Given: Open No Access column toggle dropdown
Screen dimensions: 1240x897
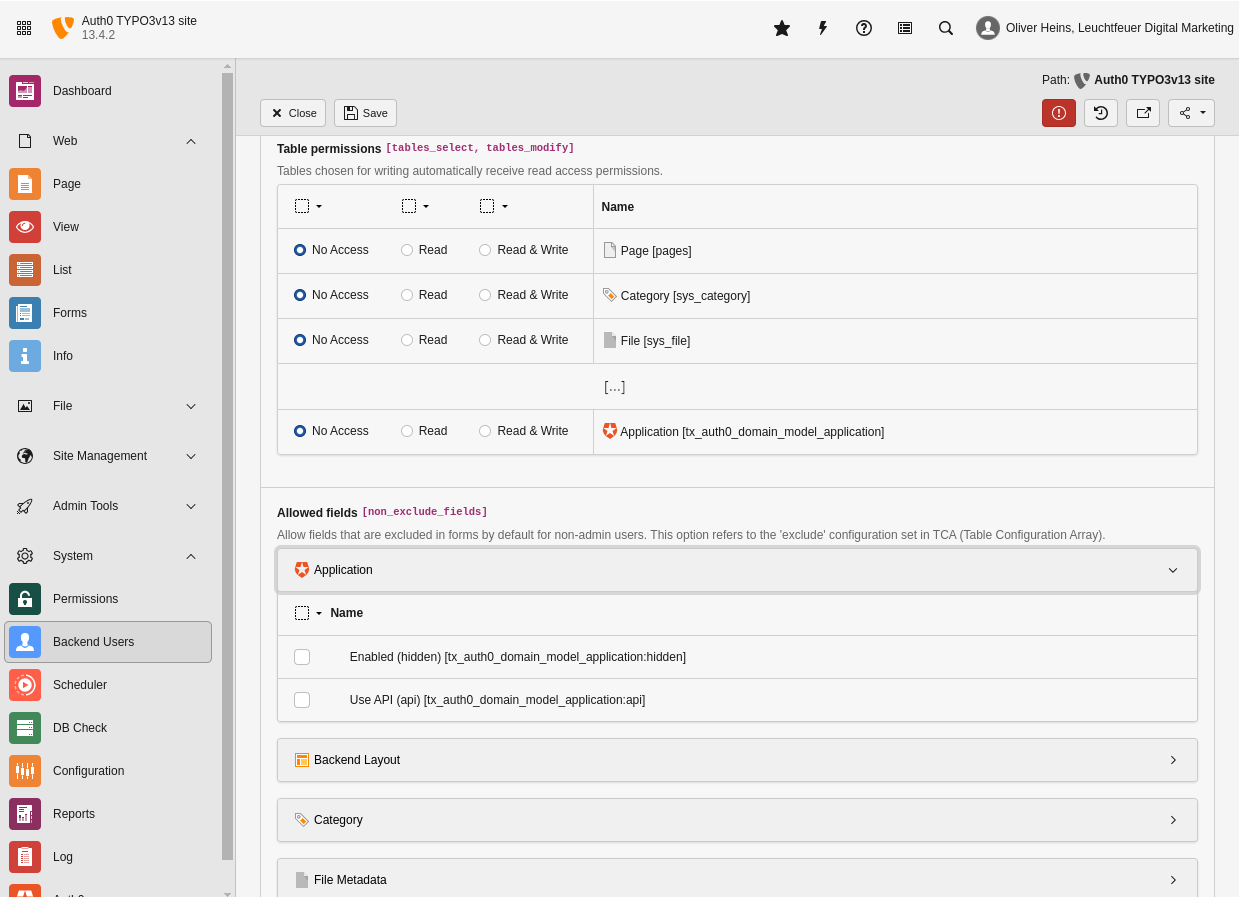Looking at the screenshot, I should 309,206.
